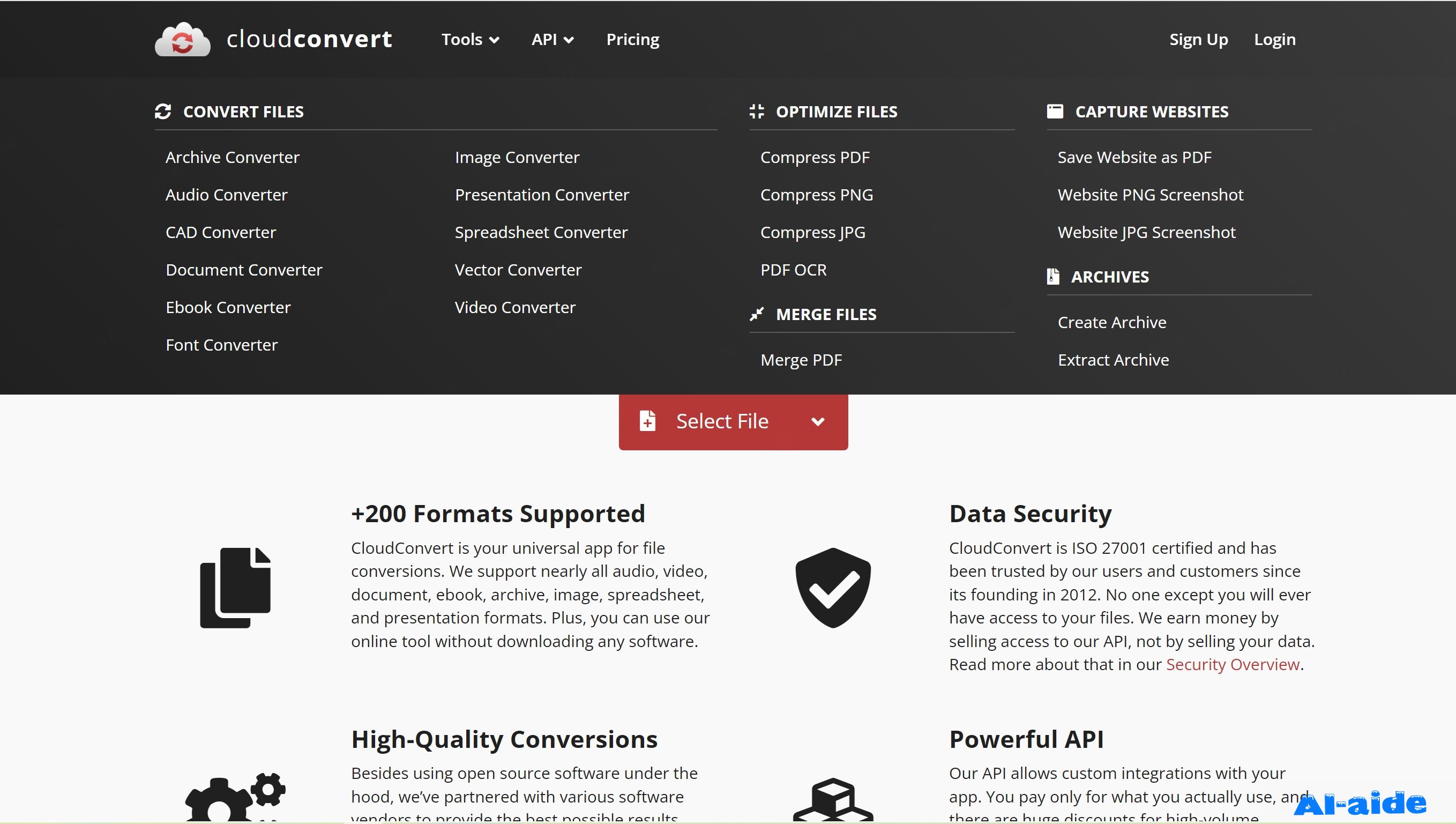The height and width of the screenshot is (824, 1456).
Task: Open Extract Archive
Action: pos(1113,360)
